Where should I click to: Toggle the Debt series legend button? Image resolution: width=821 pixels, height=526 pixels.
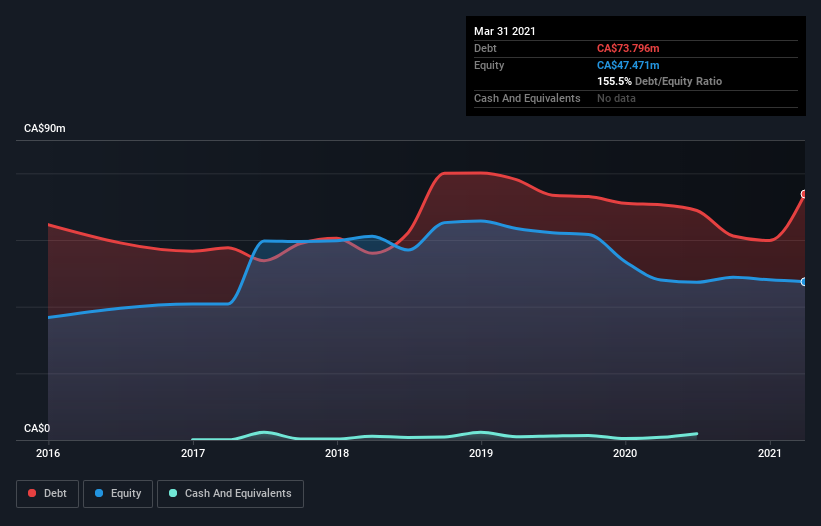47,494
